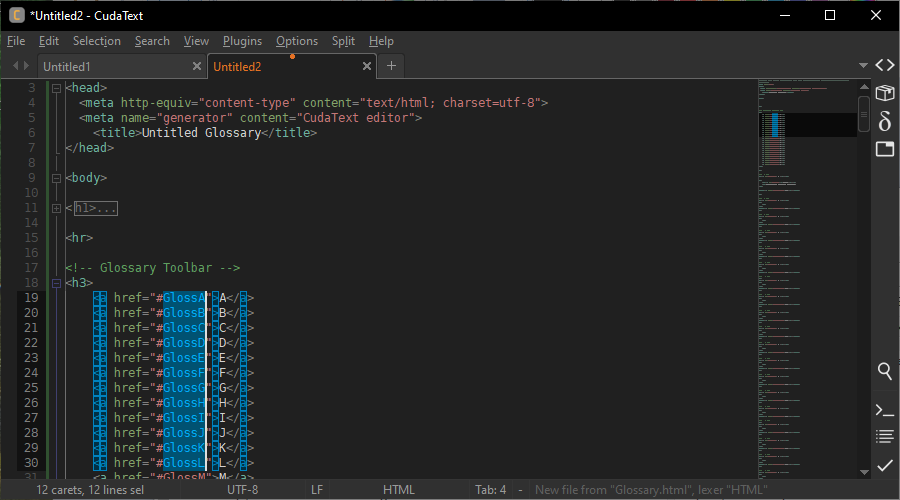Show the Output lines panel
This screenshot has height=500, width=900.
pyautogui.click(x=884, y=437)
